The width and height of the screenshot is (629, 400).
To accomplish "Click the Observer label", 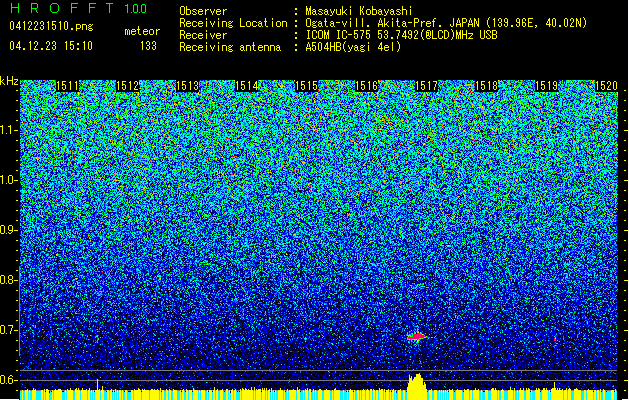I will tap(203, 11).
